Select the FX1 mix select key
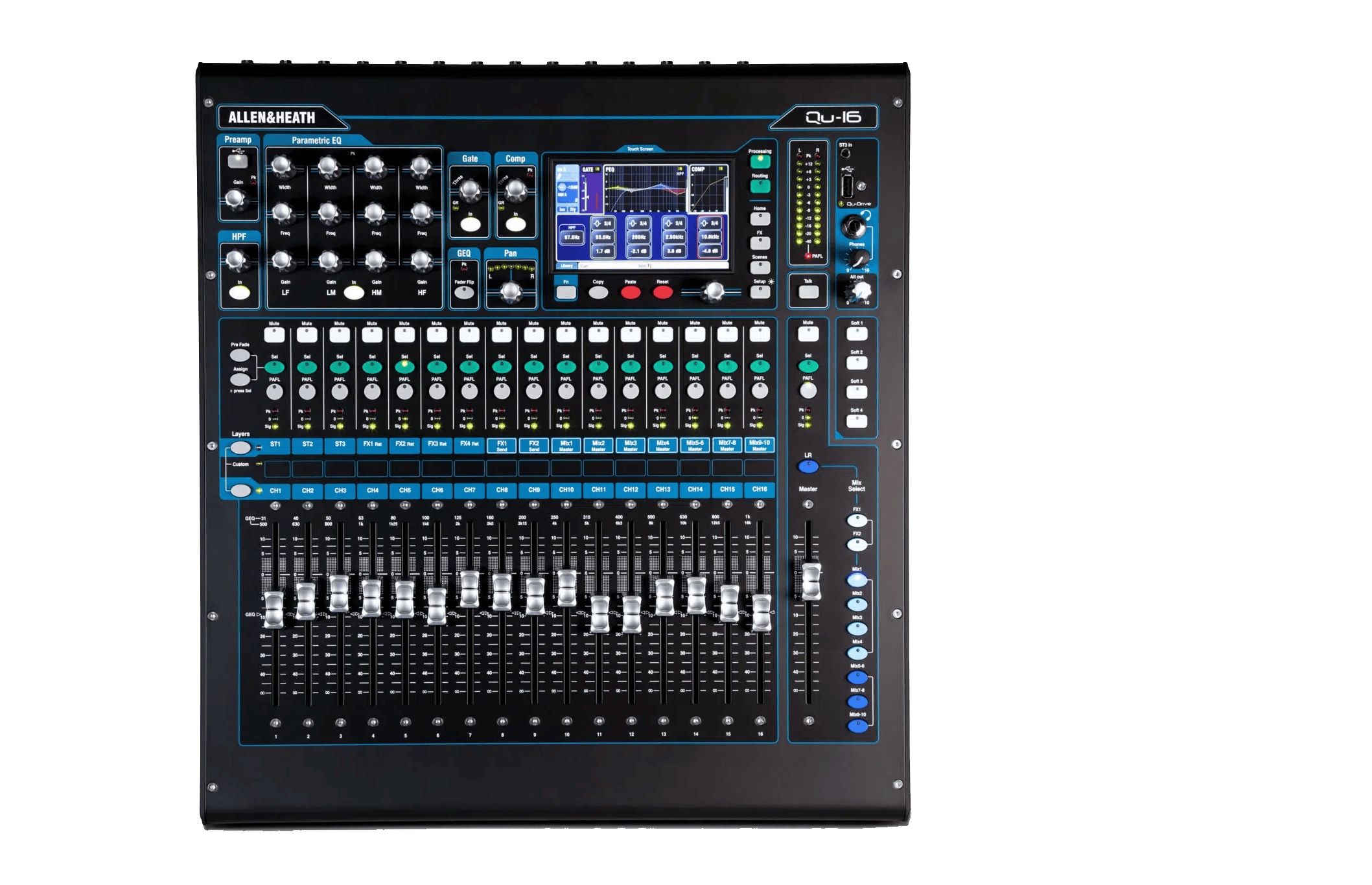Viewport: 1372px width, 885px height. tap(857, 520)
